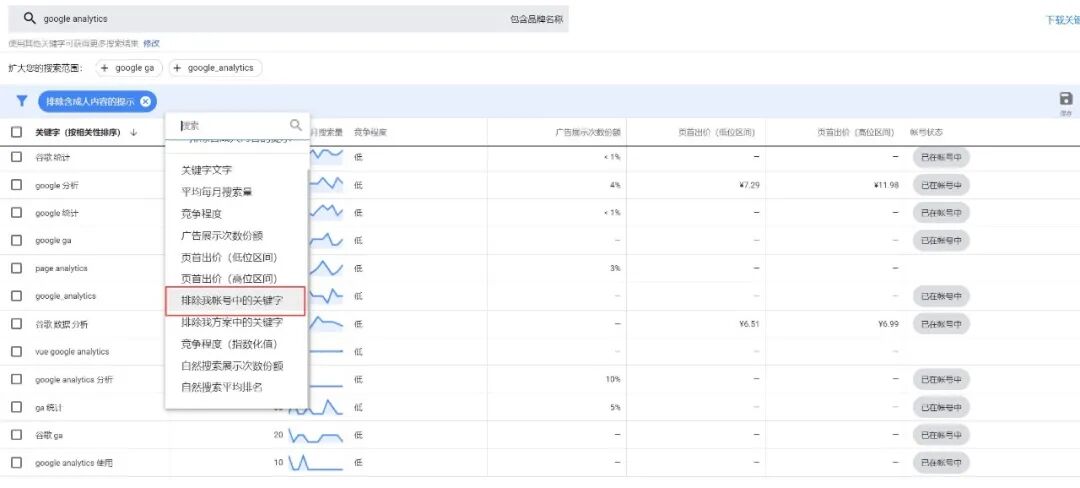Click 已在帐号中 badge for 谷歌 ga row
This screenshot has width=1080, height=488.
941,435
